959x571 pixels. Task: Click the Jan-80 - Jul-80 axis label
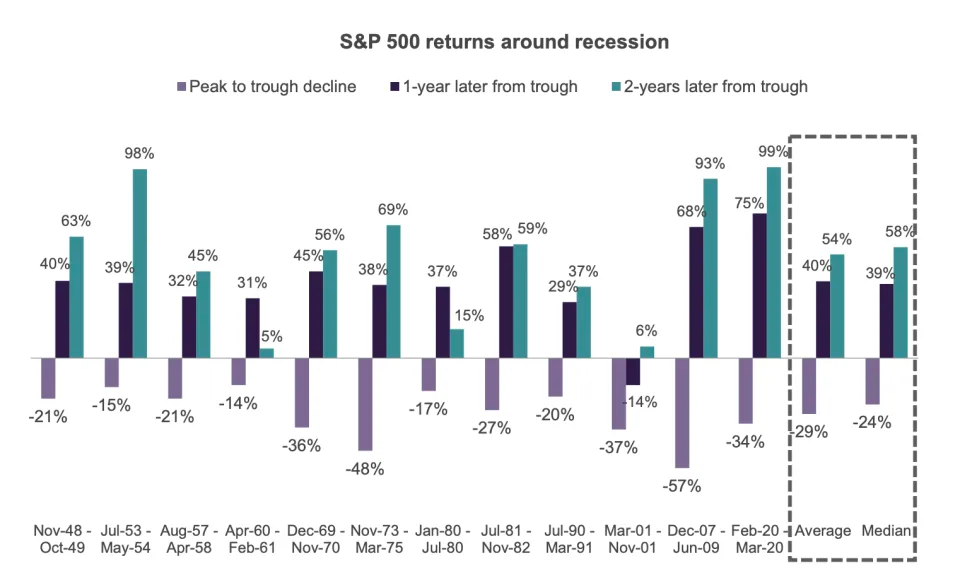pyautogui.click(x=443, y=539)
